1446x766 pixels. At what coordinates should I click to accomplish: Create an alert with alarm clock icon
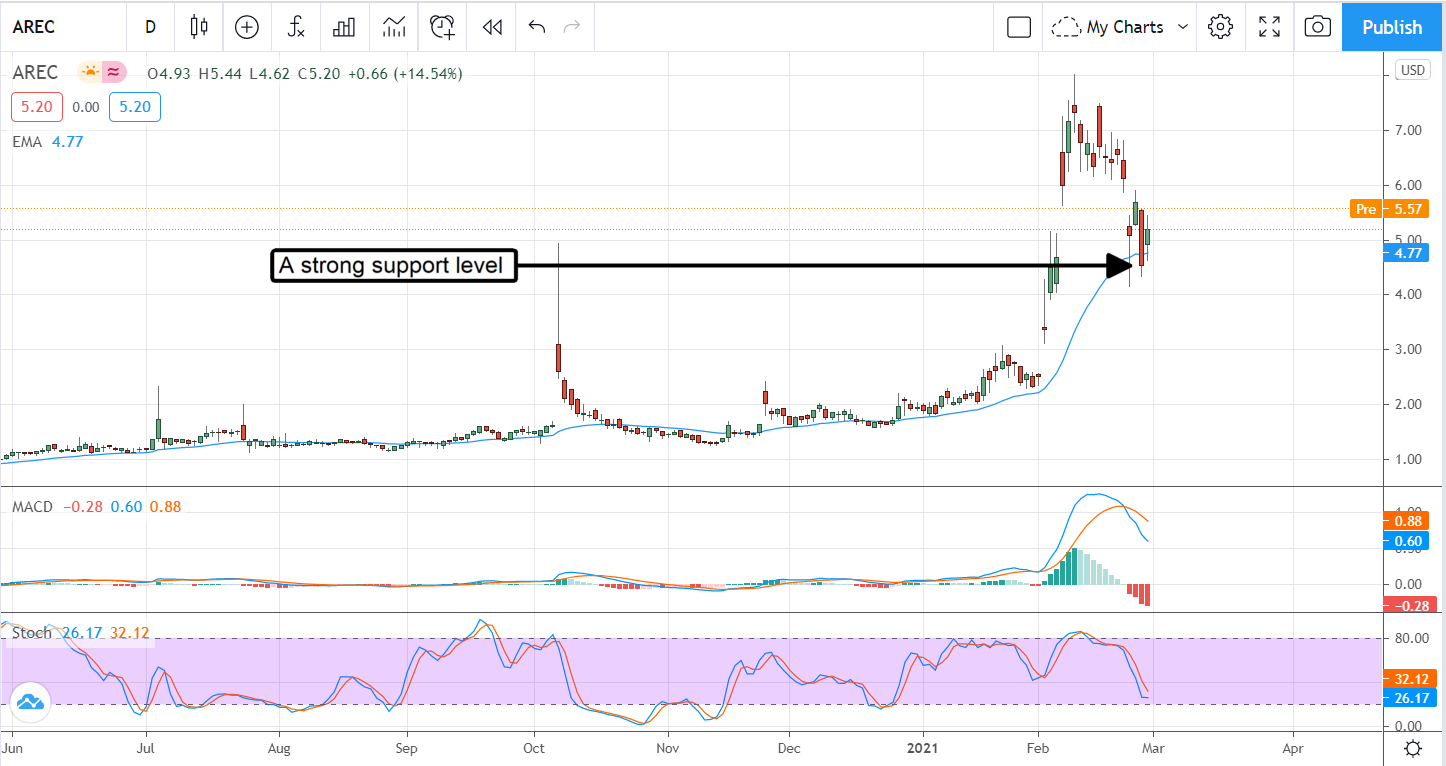(x=442, y=27)
